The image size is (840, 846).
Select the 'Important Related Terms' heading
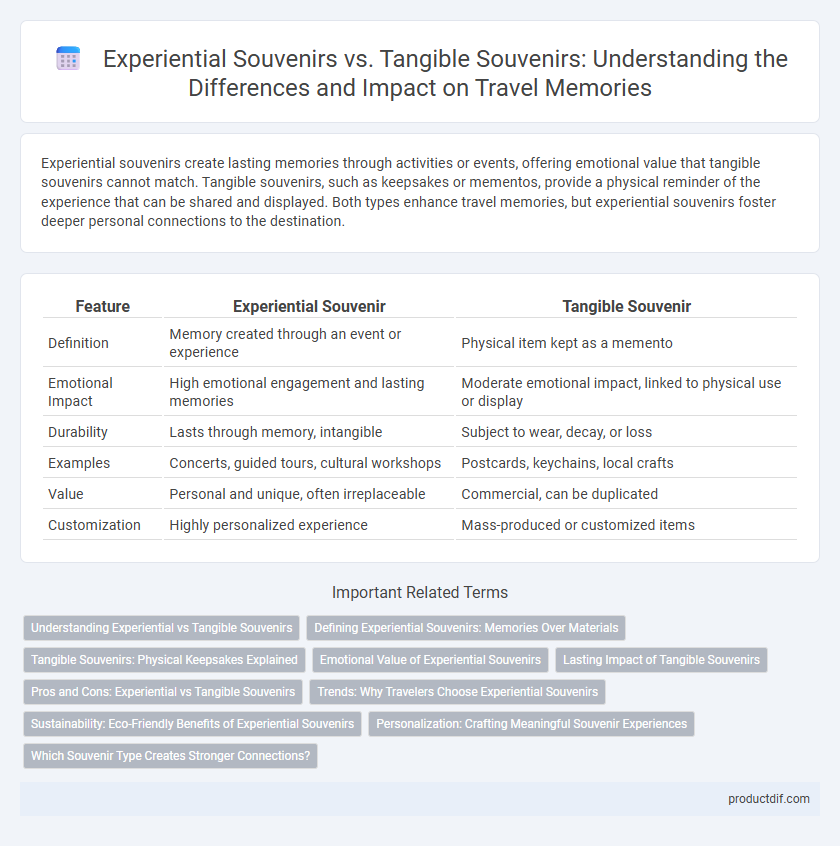tap(420, 592)
